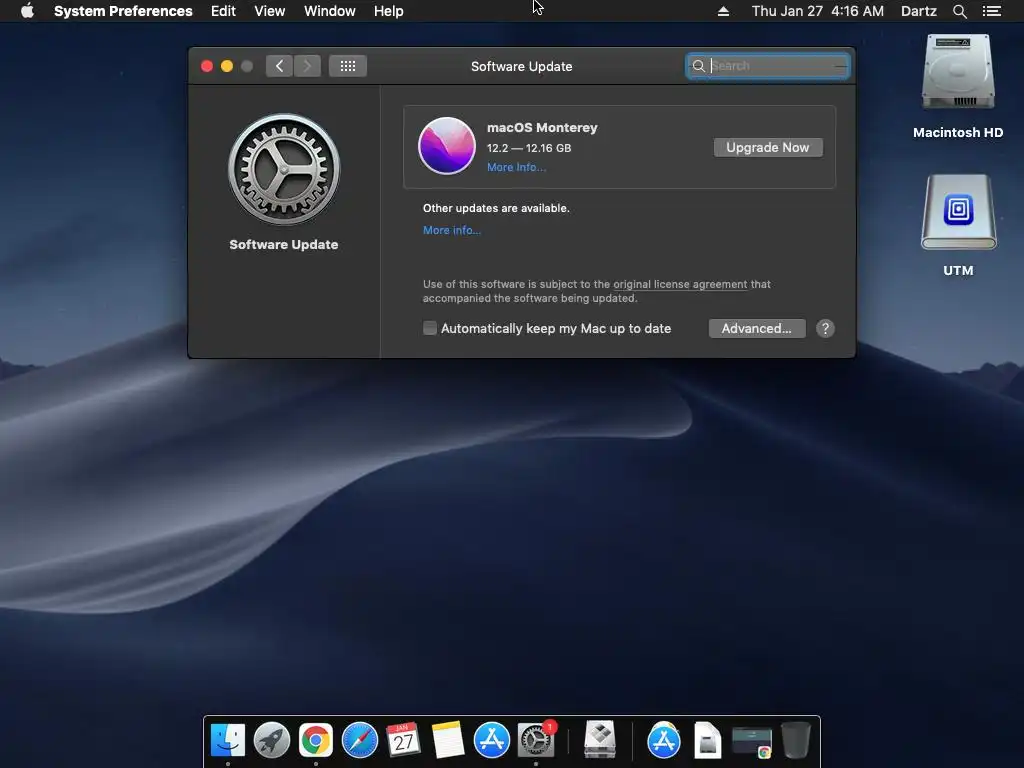Viewport: 1024px width, 768px height.
Task: Open Google Chrome in the dock
Action: point(315,741)
